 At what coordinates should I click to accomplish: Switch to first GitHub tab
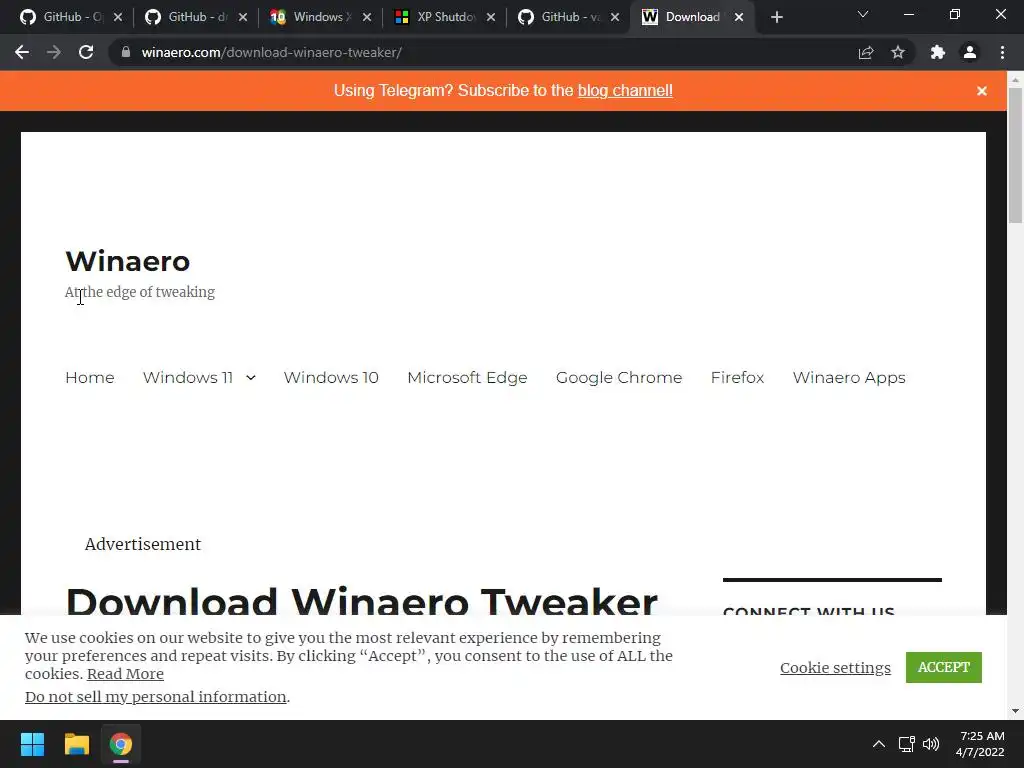[x=71, y=18]
